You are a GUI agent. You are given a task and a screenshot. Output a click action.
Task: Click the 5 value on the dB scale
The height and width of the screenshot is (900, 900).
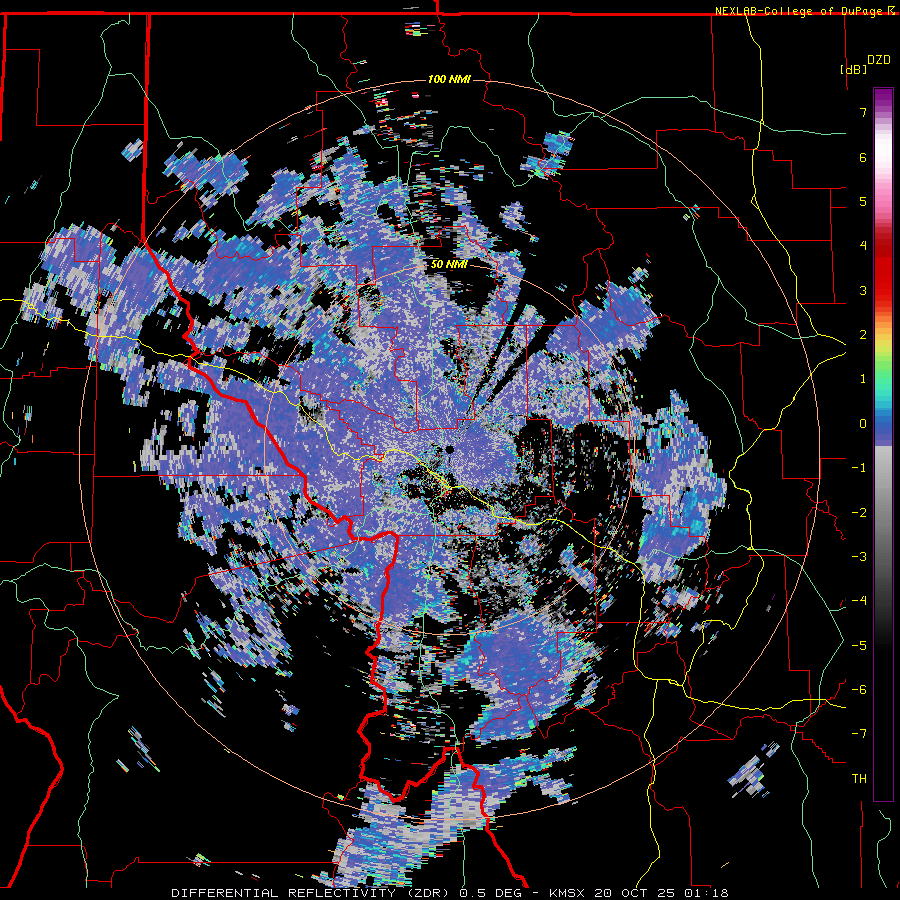863,201
